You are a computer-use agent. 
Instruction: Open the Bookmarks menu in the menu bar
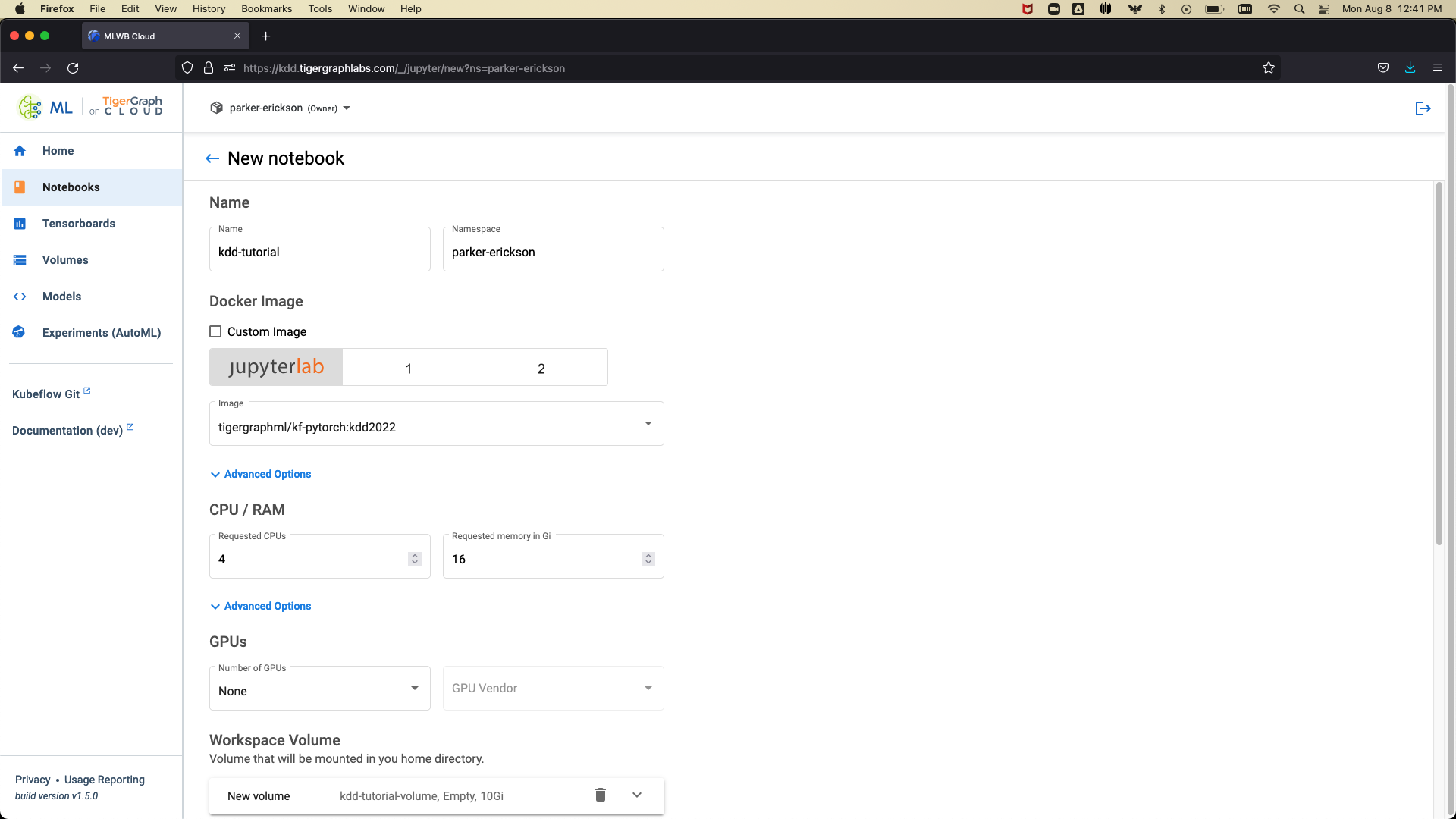[266, 8]
